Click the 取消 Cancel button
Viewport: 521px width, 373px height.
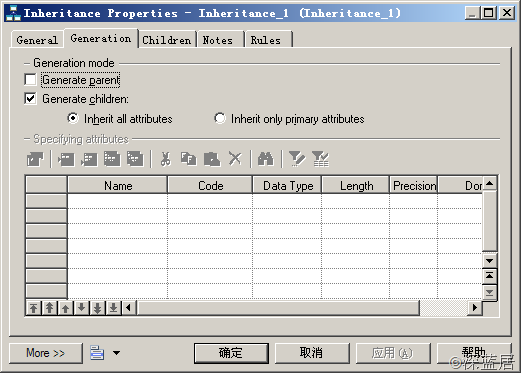point(311,353)
